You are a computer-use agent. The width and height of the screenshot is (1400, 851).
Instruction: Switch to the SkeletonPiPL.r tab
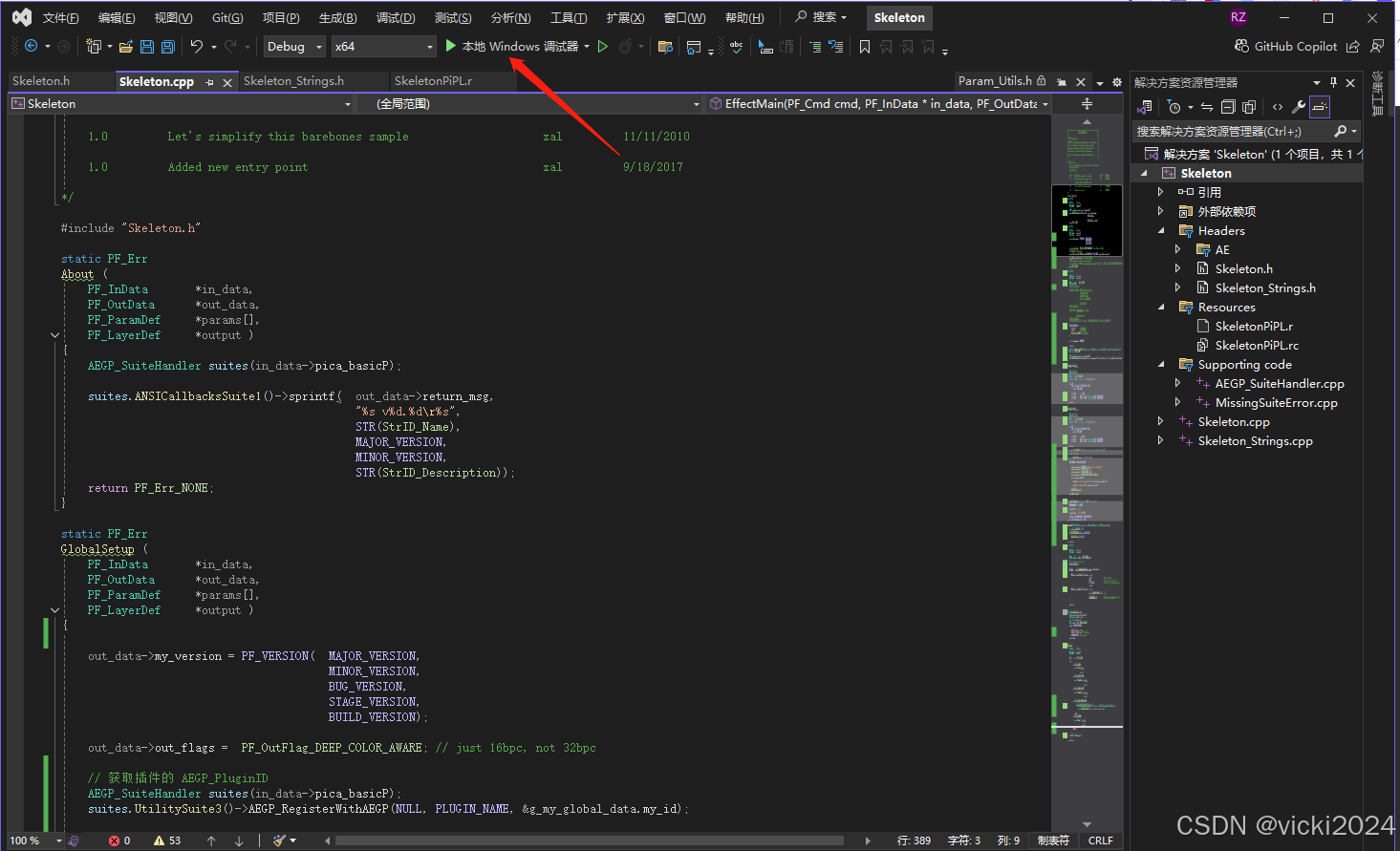433,81
